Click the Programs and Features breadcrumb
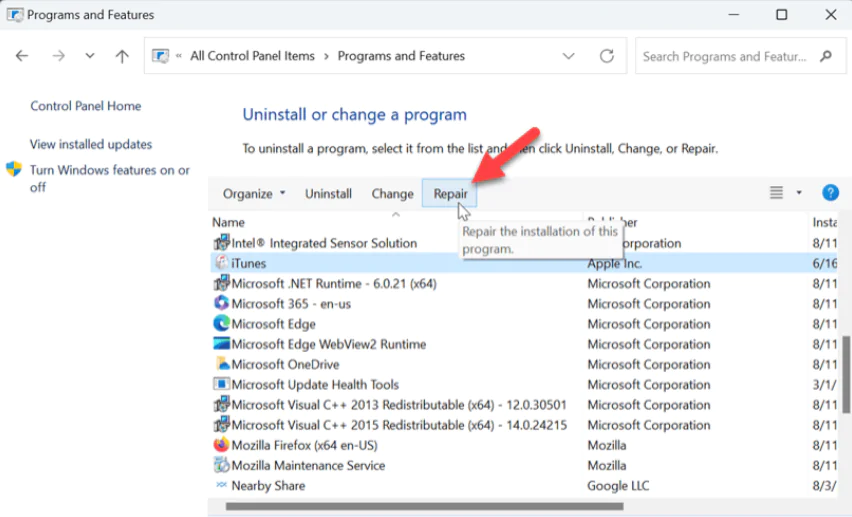 pos(401,56)
